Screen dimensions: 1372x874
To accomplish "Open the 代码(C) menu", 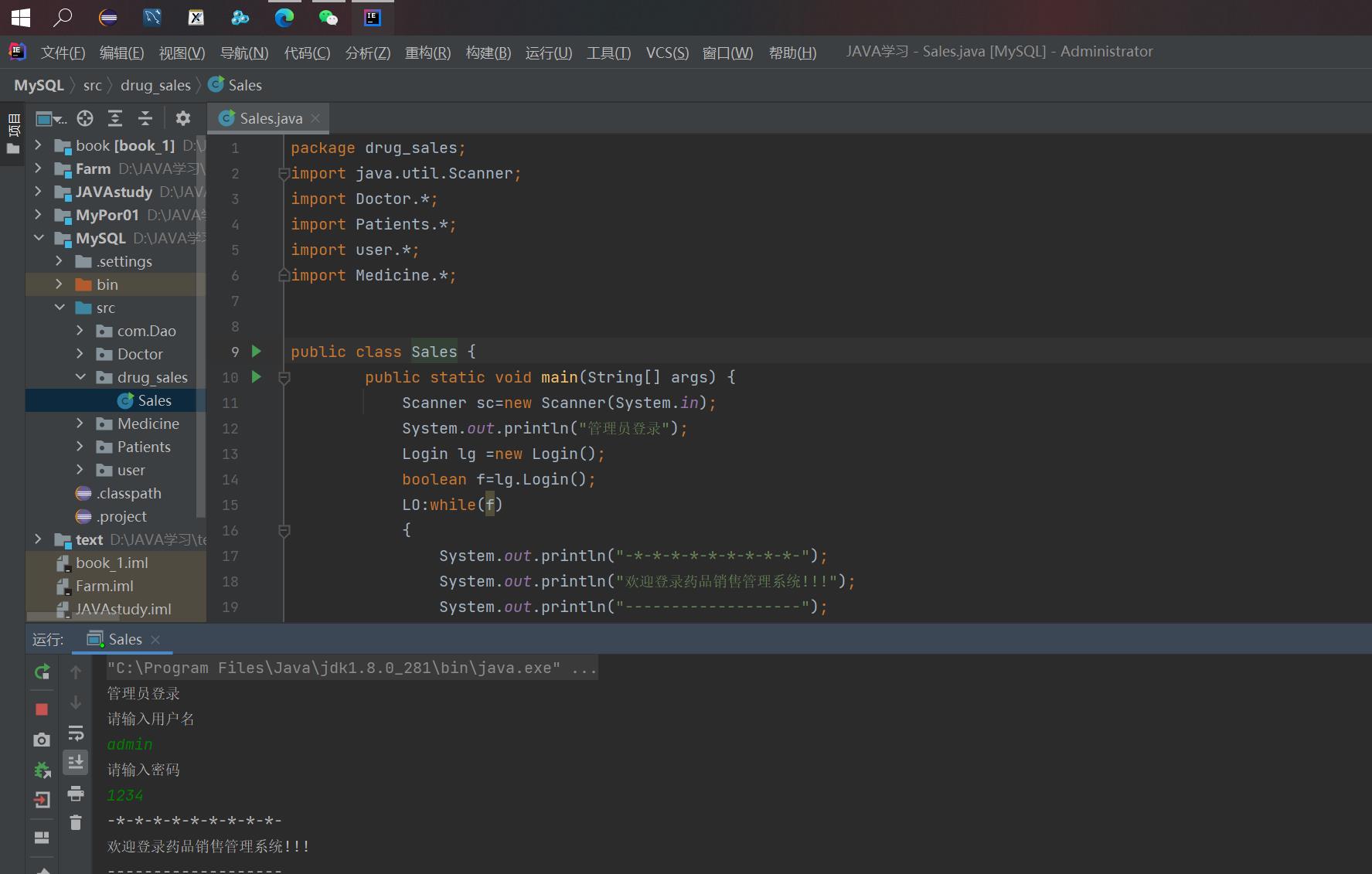I will coord(307,53).
